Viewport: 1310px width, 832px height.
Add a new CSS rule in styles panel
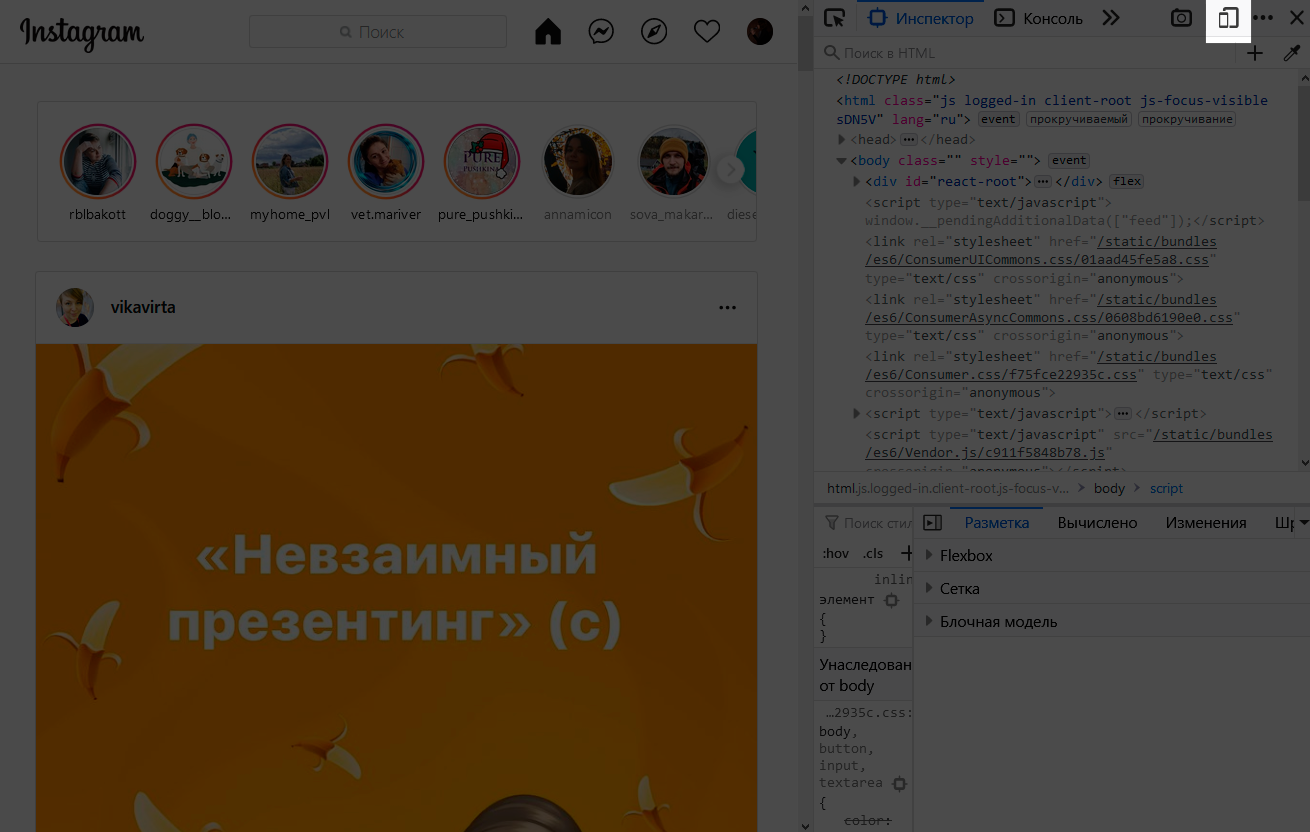[907, 553]
